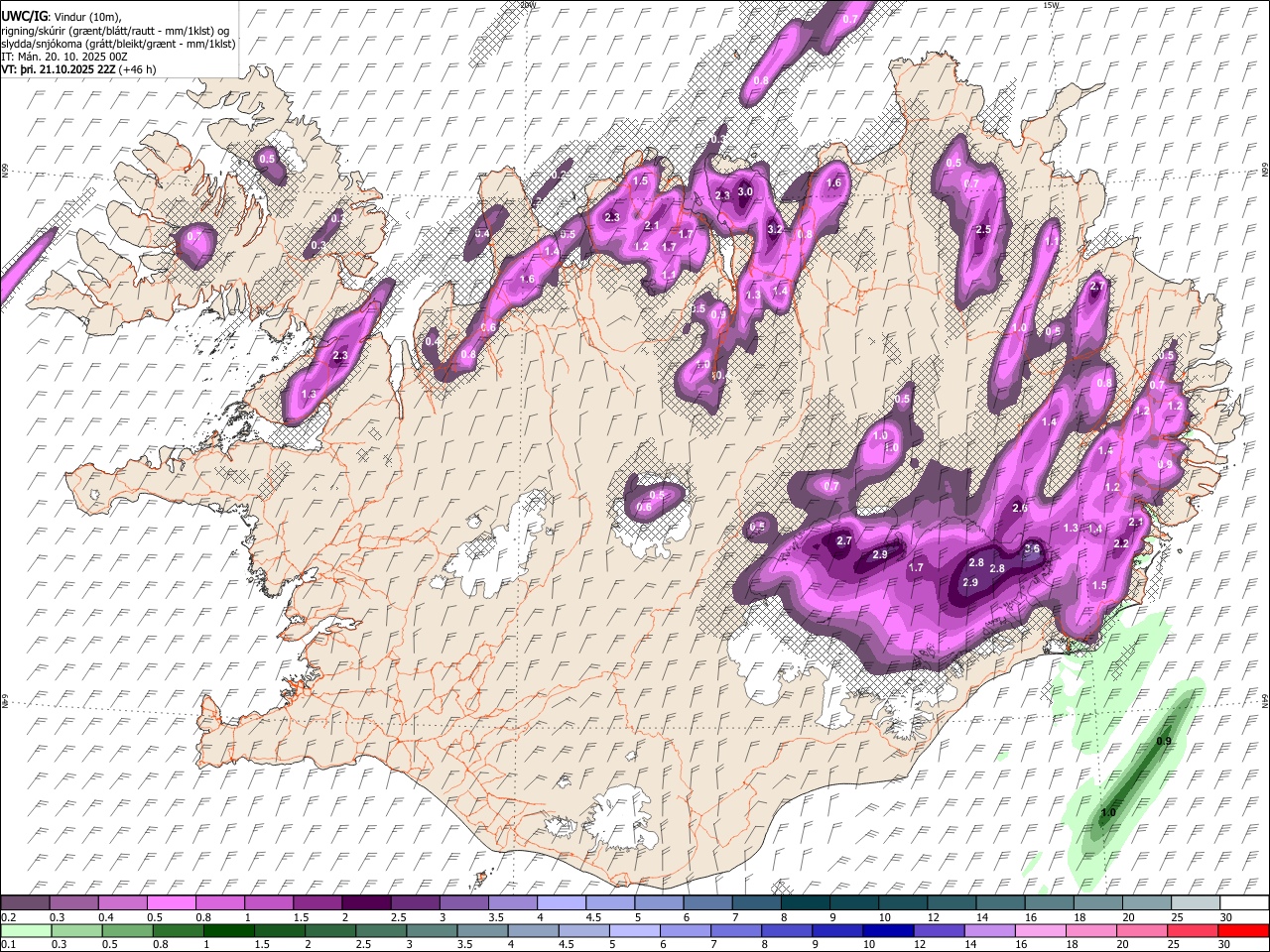Select the 3 swatch in upper purple legend
The image size is (1270, 952).
tap(462, 902)
